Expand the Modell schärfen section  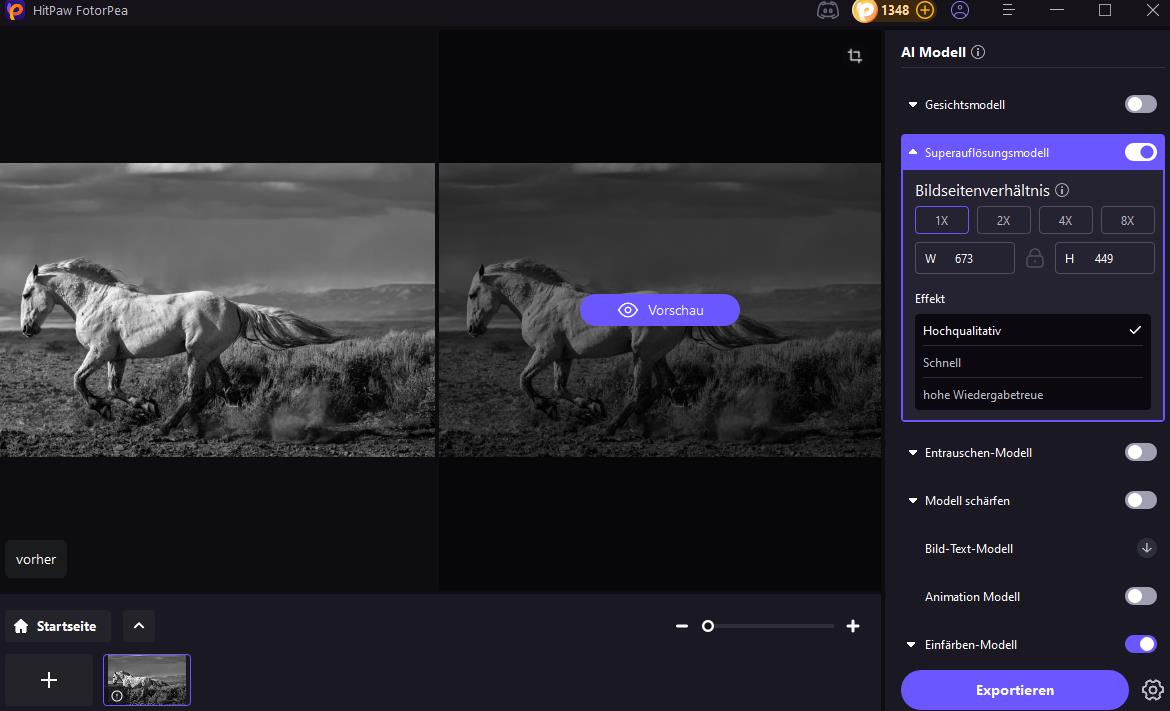pos(913,501)
